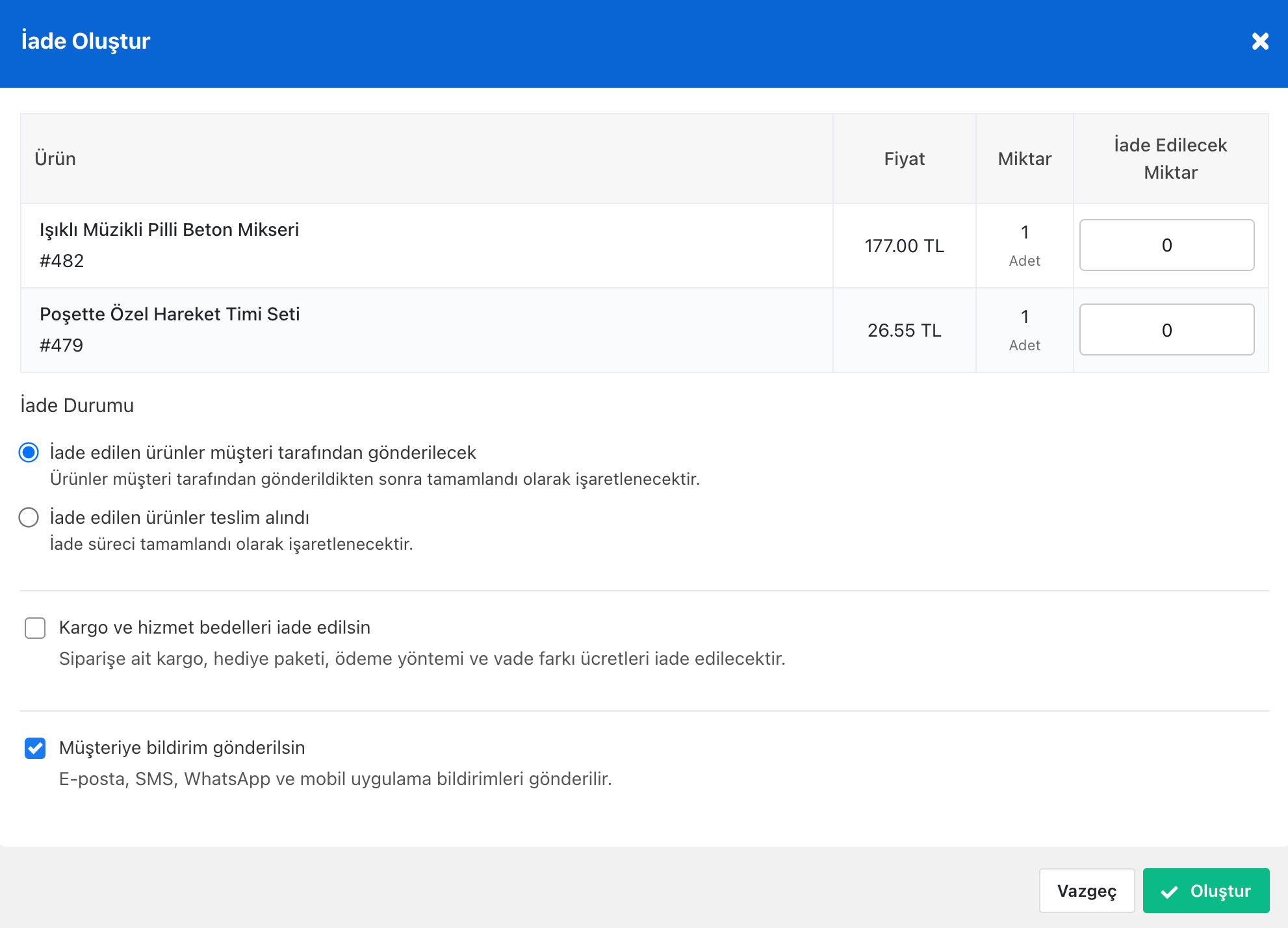The image size is (1288, 928).
Task: Choose 'İade edilen ürünler teslim alındı' radio
Action: 29,517
